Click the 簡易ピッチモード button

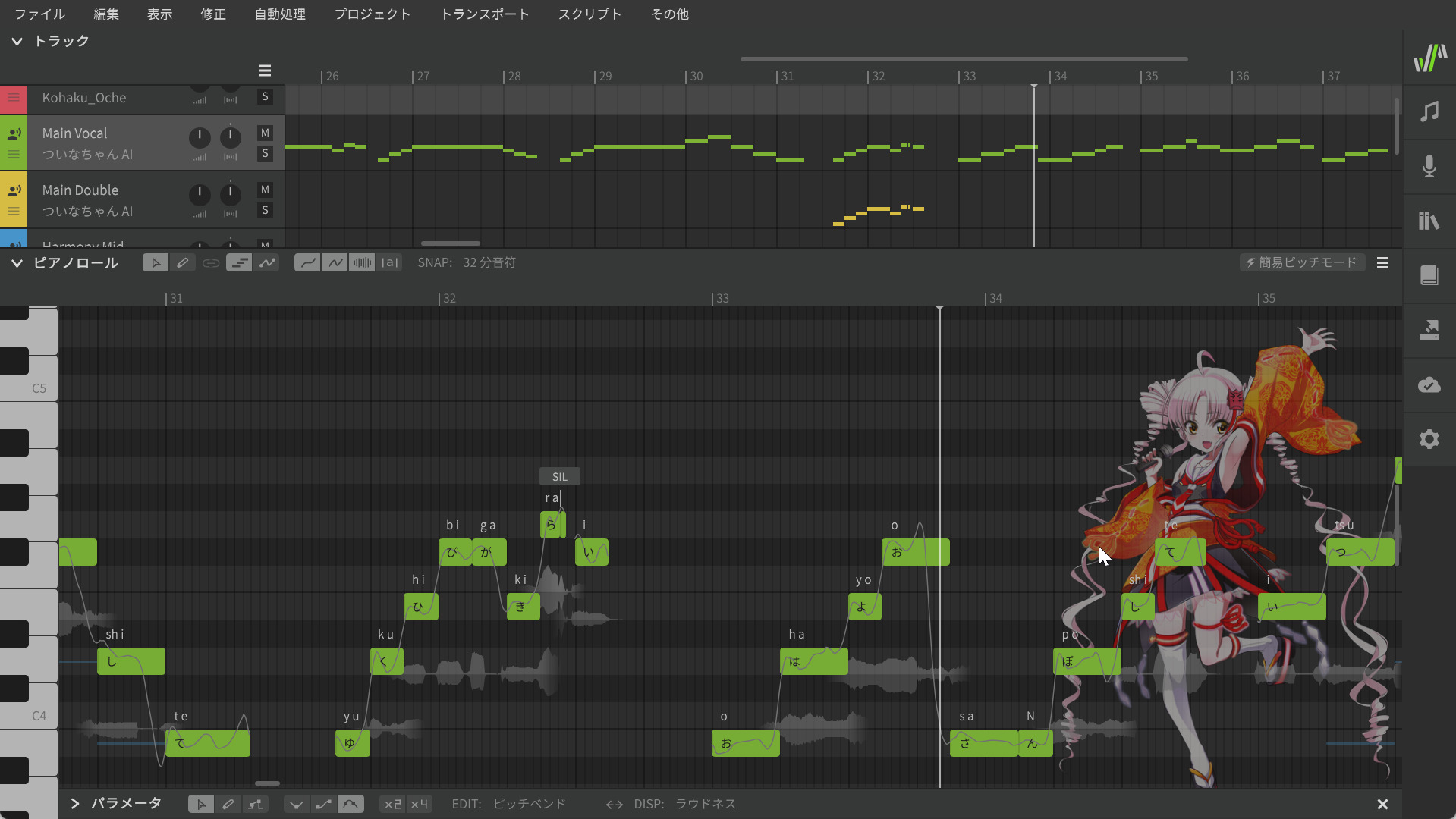tap(1302, 262)
